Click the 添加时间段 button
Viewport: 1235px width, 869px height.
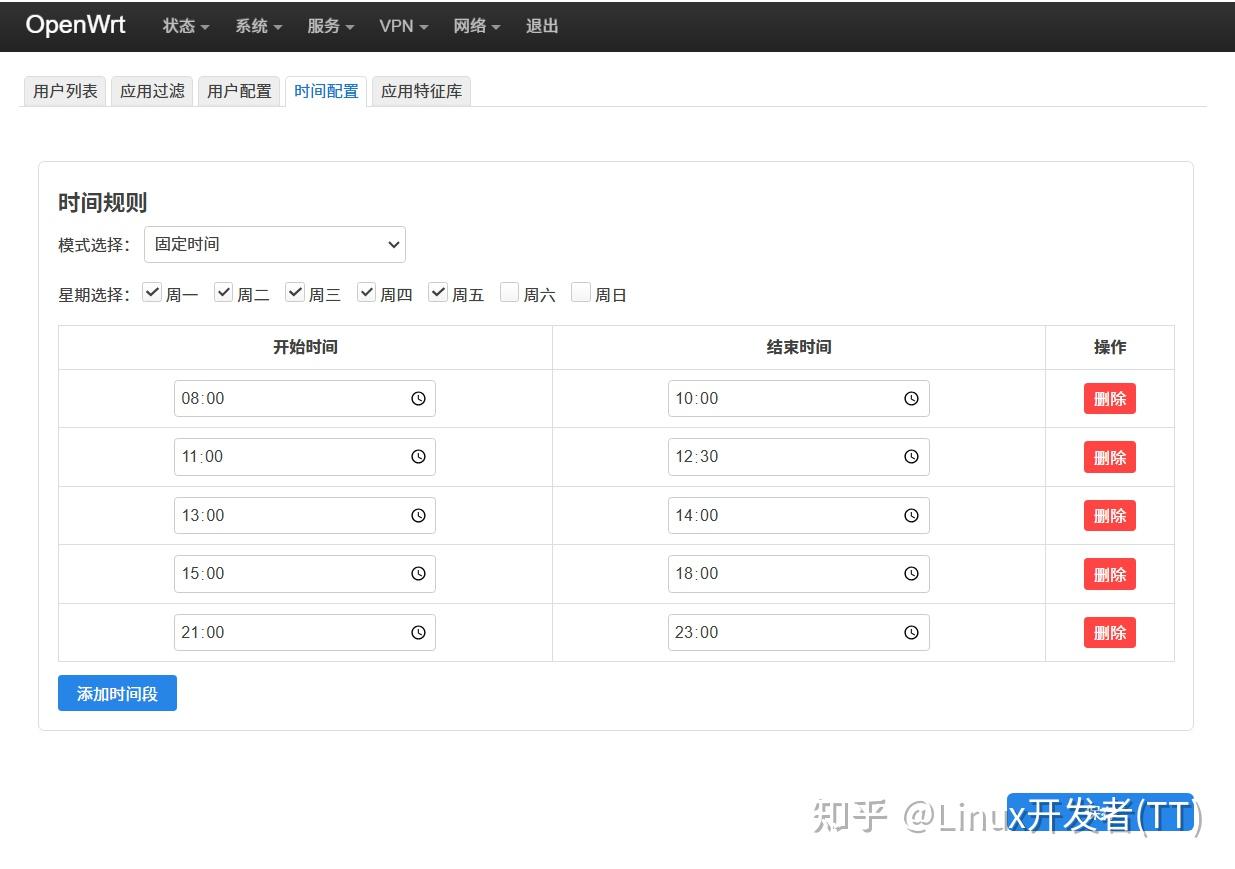pos(117,693)
